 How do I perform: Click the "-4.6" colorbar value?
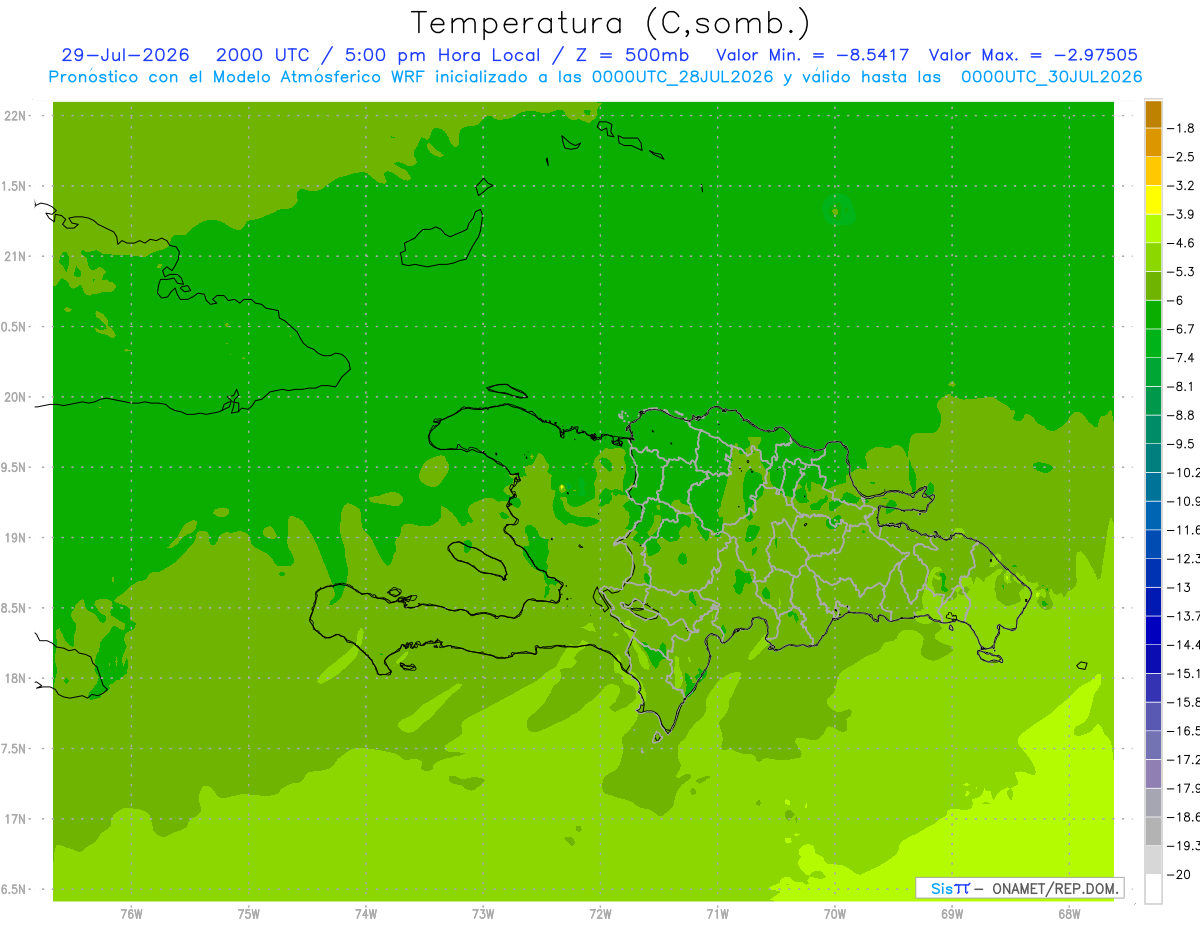(x=1182, y=243)
